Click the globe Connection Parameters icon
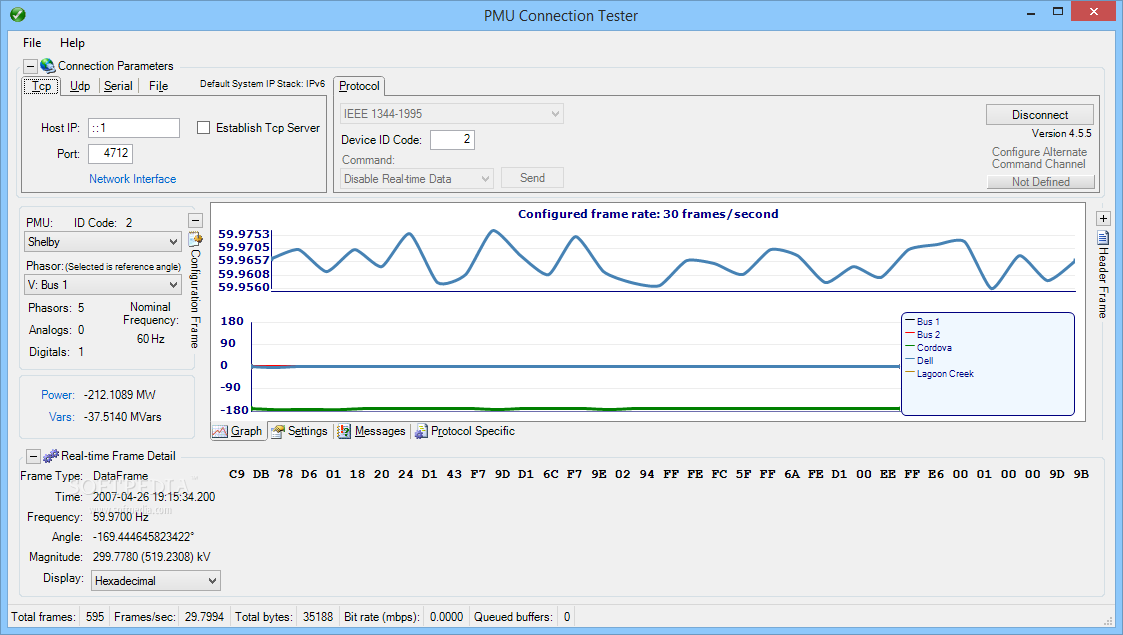 click(48, 65)
